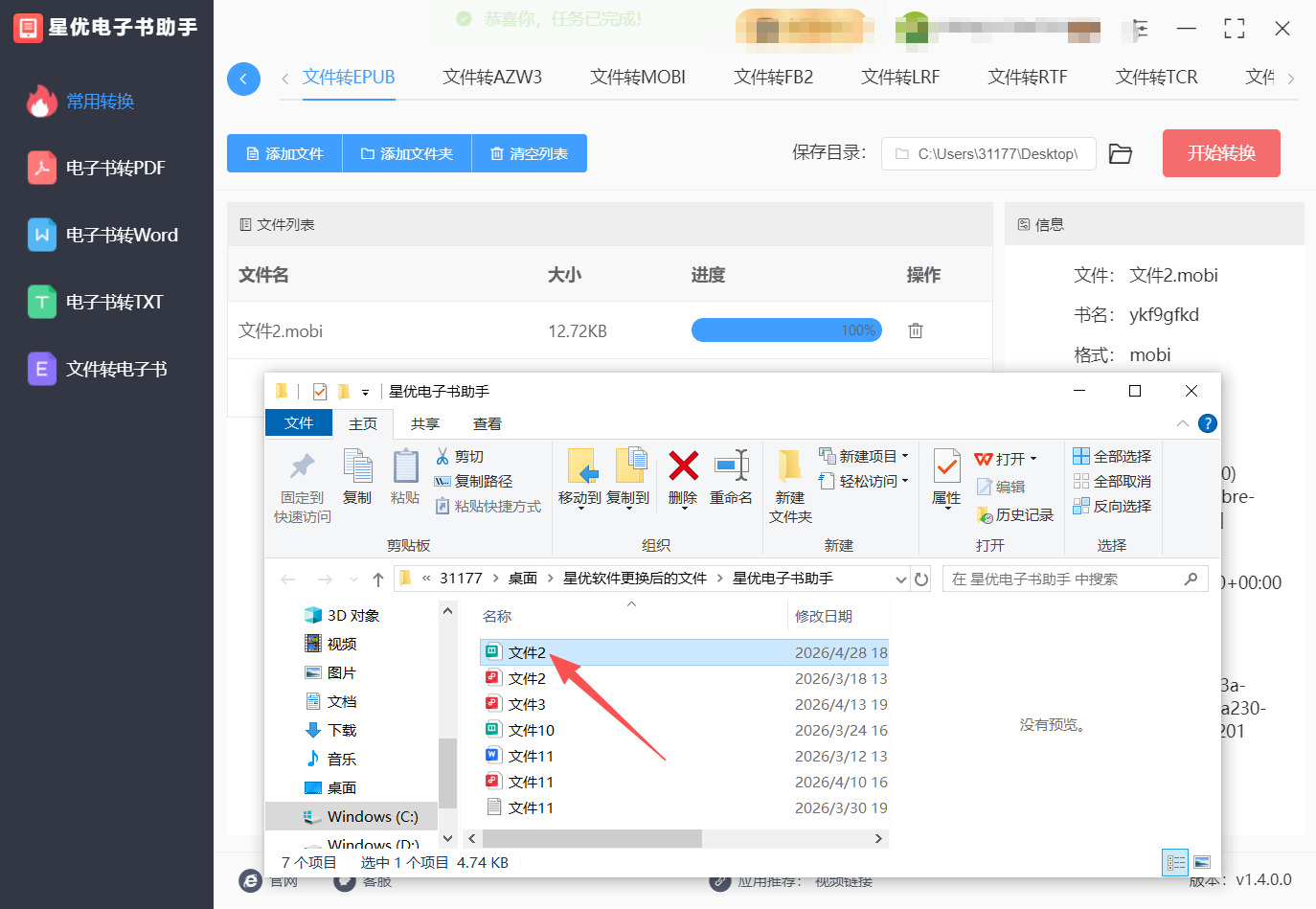
Task: Select 文件转电子书 in the sidebar
Action: tap(98, 370)
